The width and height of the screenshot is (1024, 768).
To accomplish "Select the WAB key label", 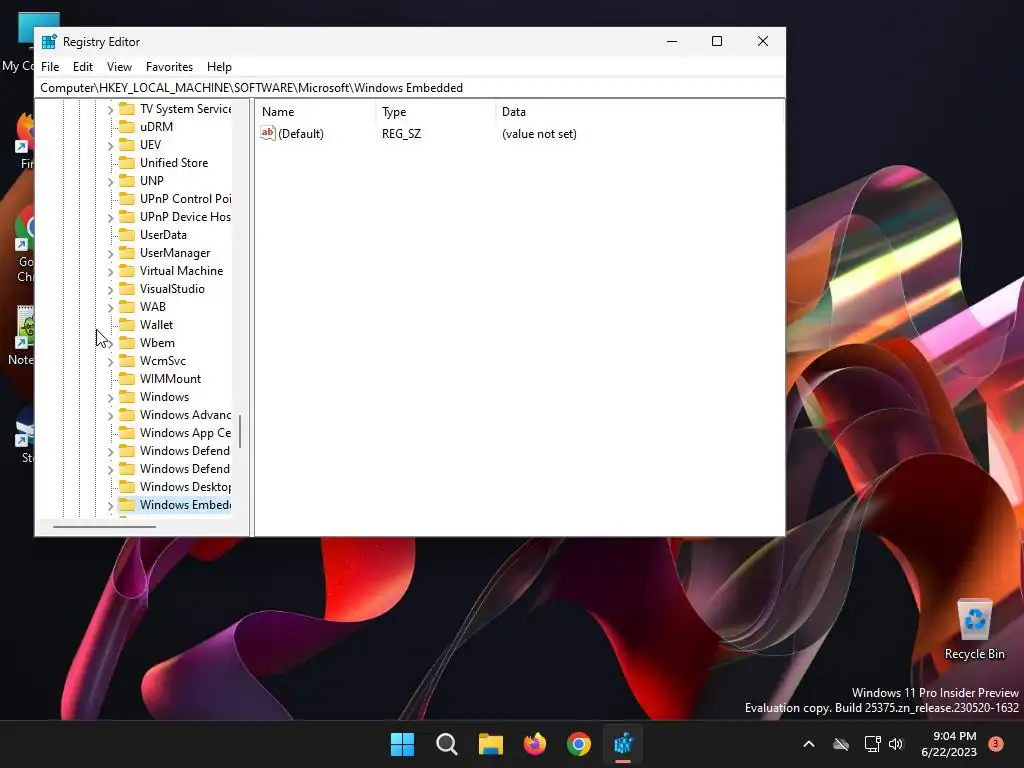I will [x=153, y=307].
